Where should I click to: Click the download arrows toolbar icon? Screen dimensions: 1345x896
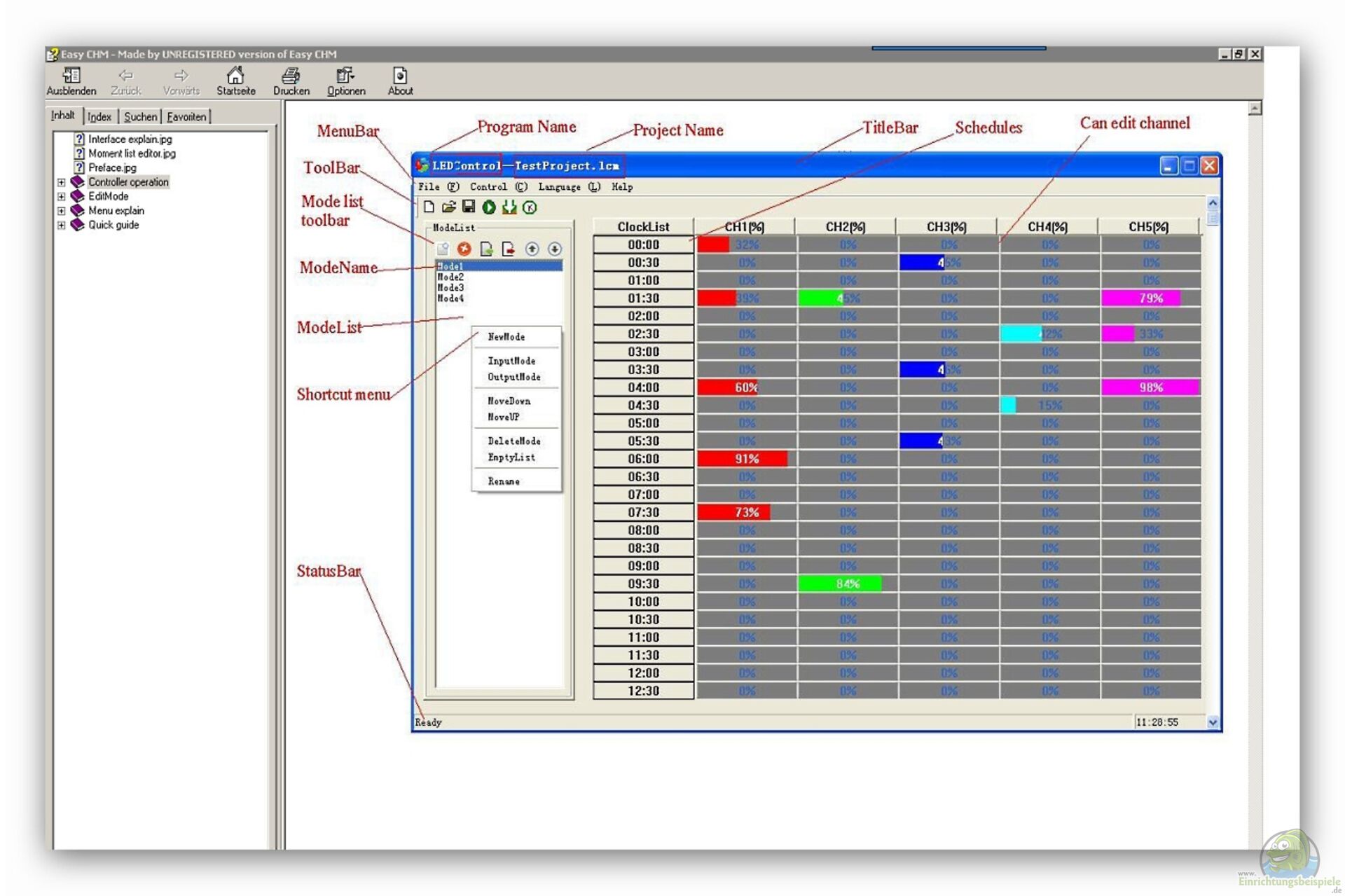tap(509, 207)
